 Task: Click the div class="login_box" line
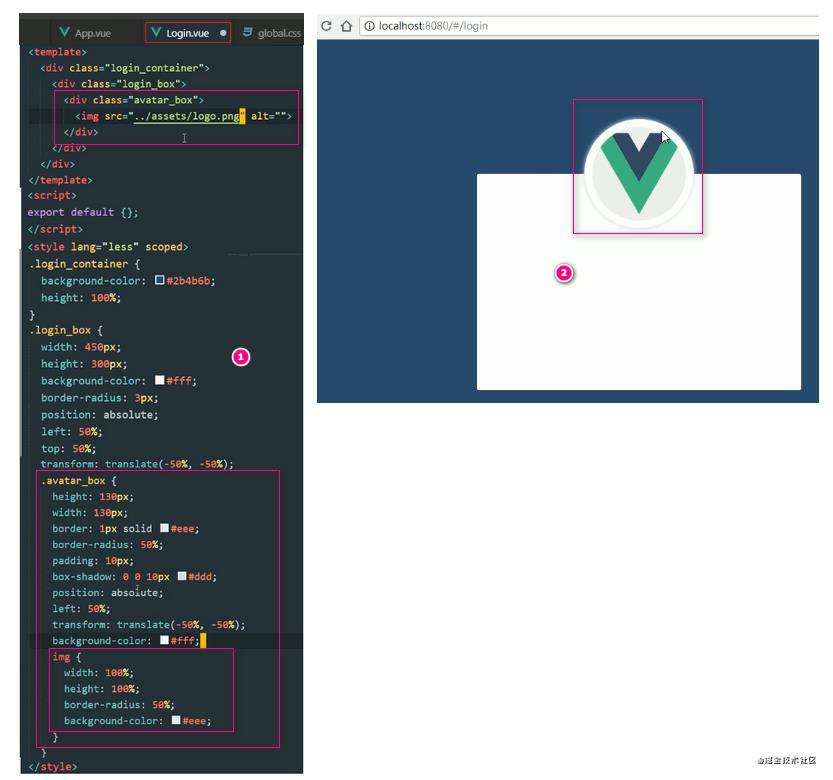coord(119,84)
